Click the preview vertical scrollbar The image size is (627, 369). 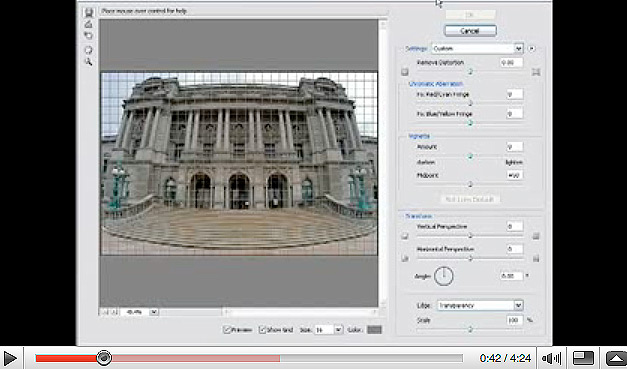pos(383,164)
